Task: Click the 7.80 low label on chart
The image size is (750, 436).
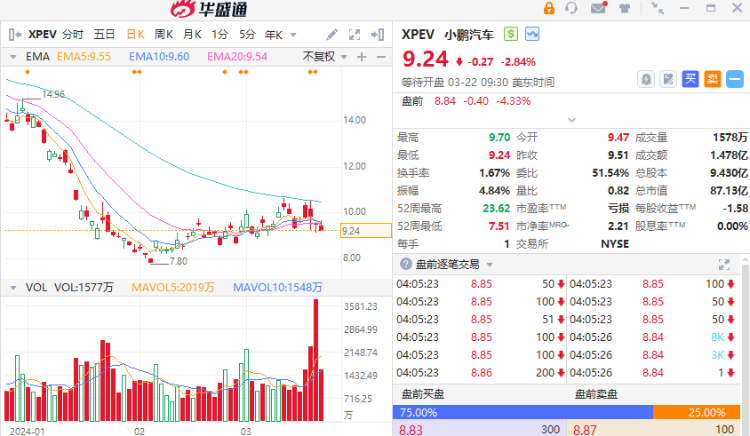Action: coord(178,262)
